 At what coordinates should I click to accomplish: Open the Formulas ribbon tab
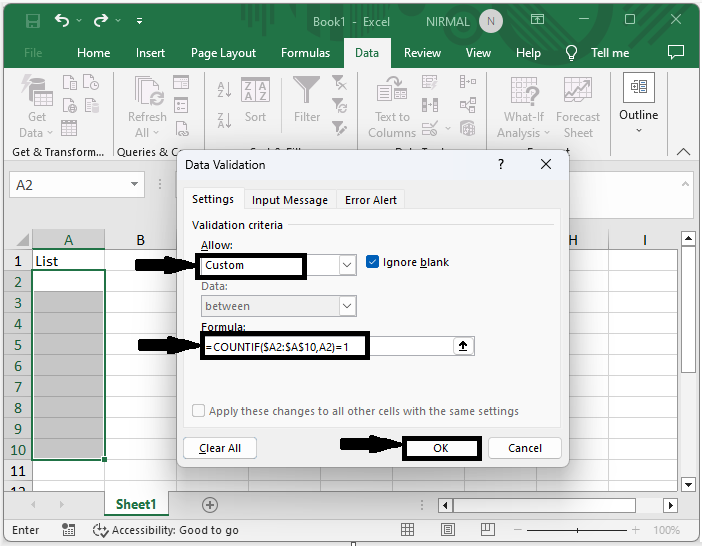tap(305, 53)
